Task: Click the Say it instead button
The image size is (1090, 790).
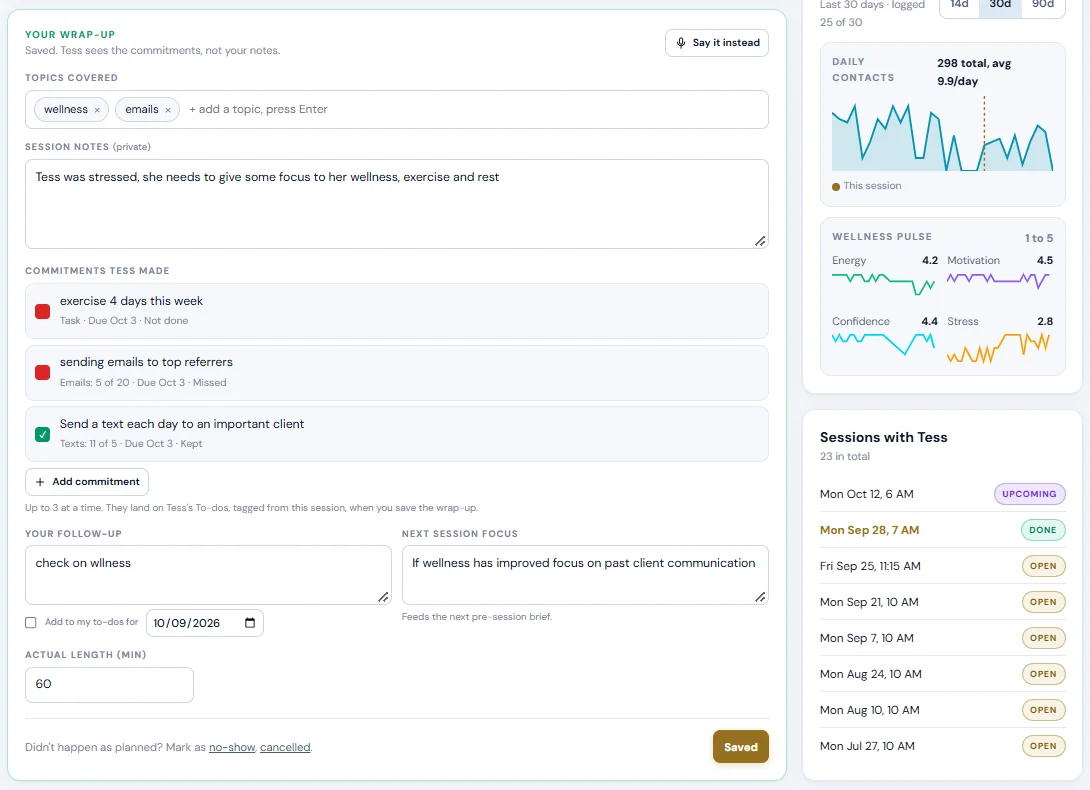Action: [x=717, y=42]
